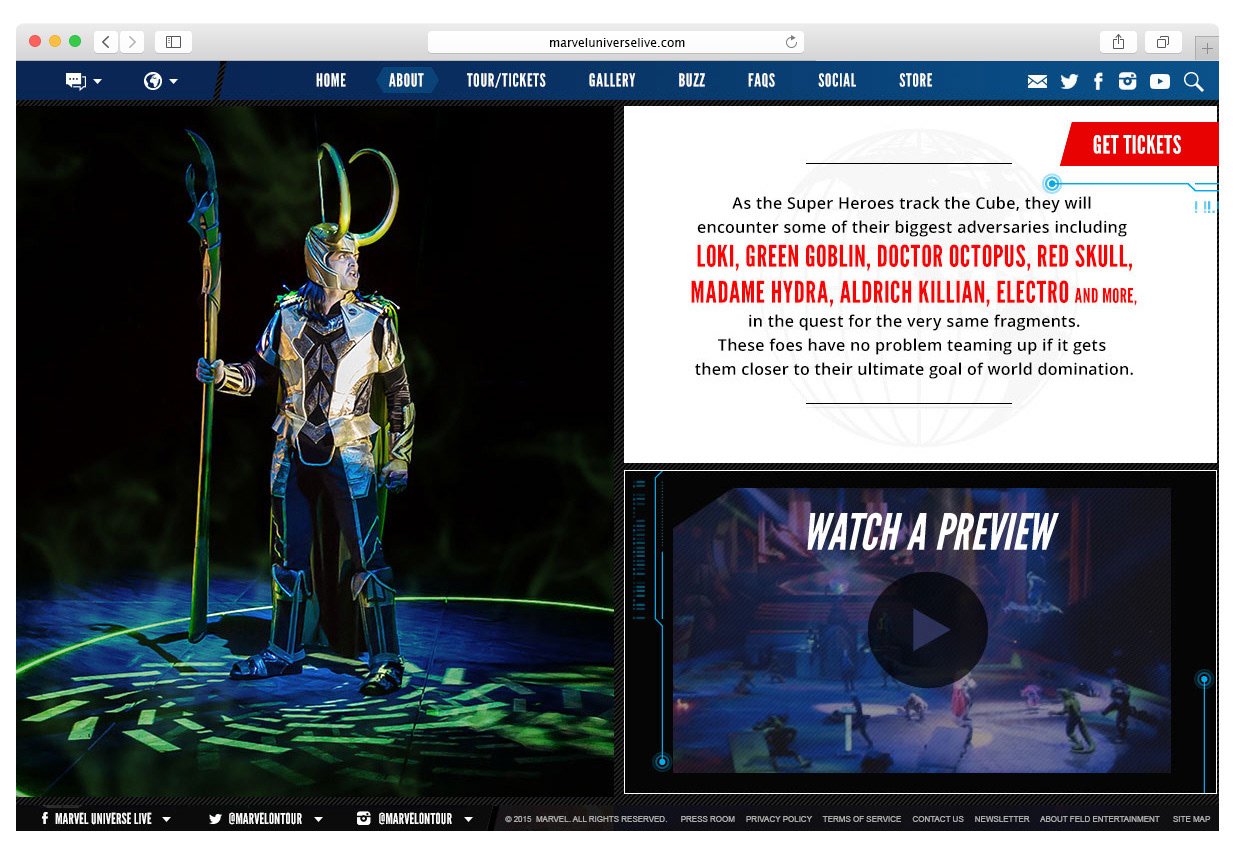Viewport: 1241px width, 853px height.
Task: Open the STORE nav item
Action: click(x=916, y=81)
